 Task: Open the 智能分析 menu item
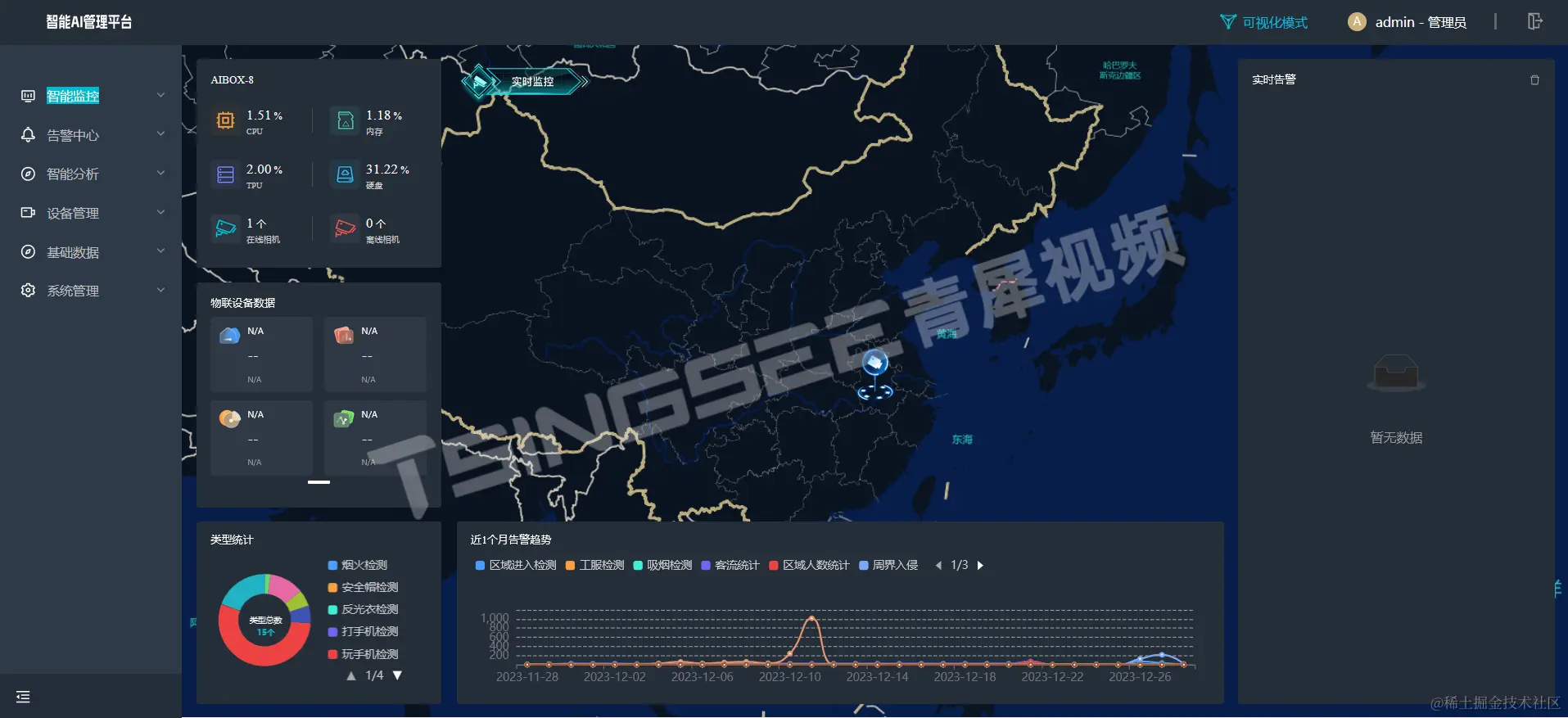(91, 174)
